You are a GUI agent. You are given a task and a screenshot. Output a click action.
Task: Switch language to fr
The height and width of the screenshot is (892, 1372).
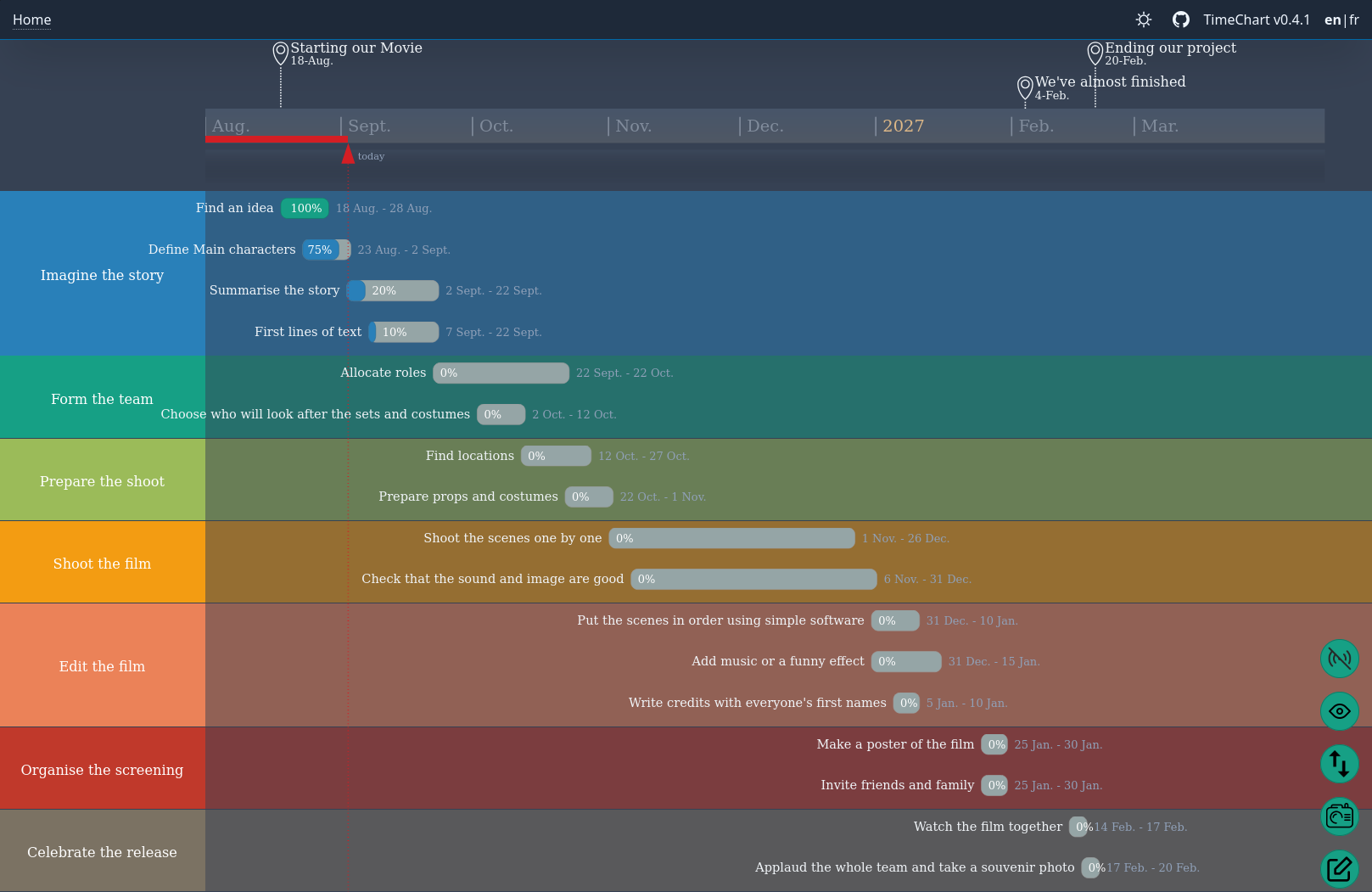click(x=1354, y=20)
